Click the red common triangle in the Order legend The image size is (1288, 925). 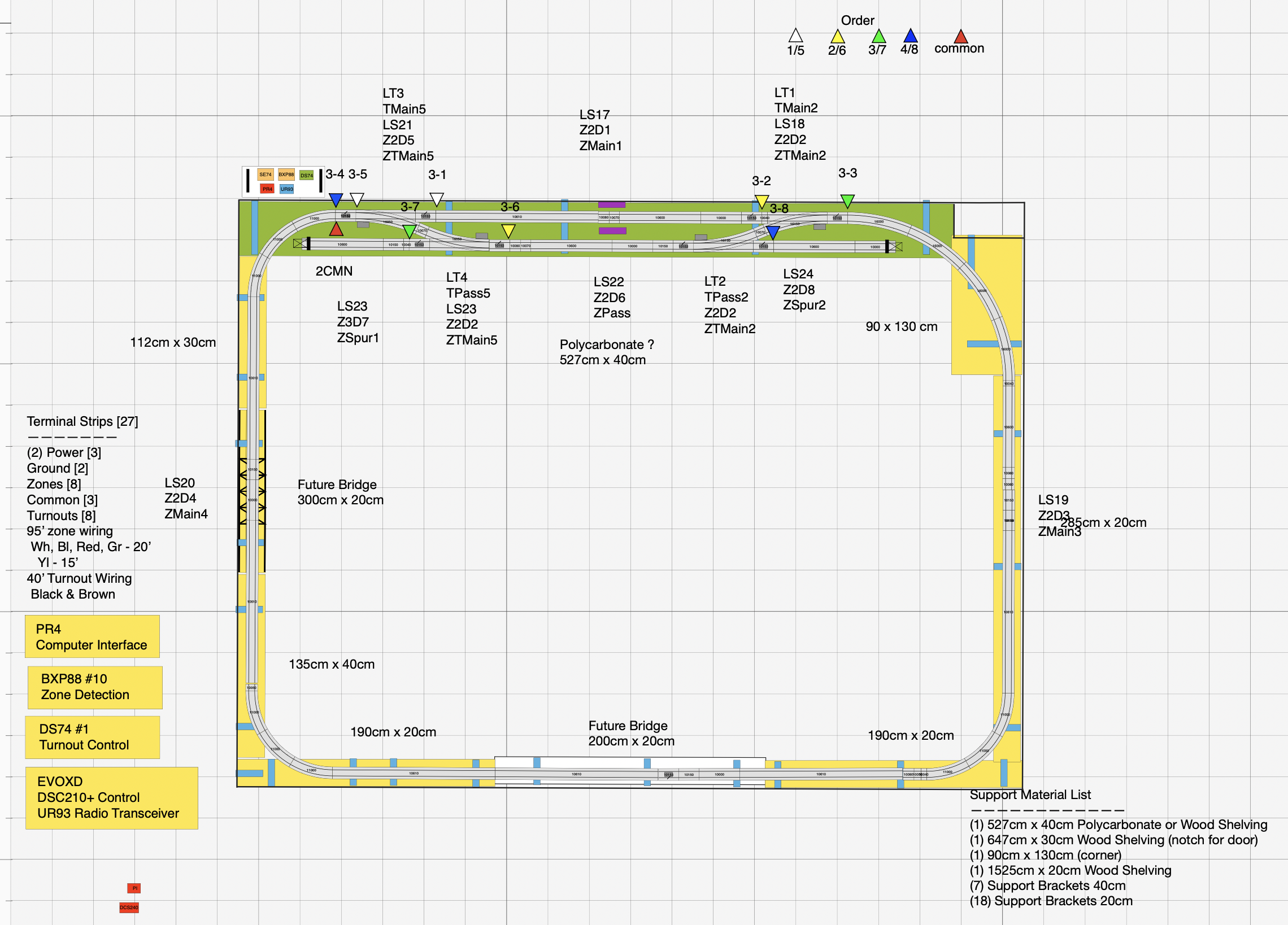click(960, 37)
